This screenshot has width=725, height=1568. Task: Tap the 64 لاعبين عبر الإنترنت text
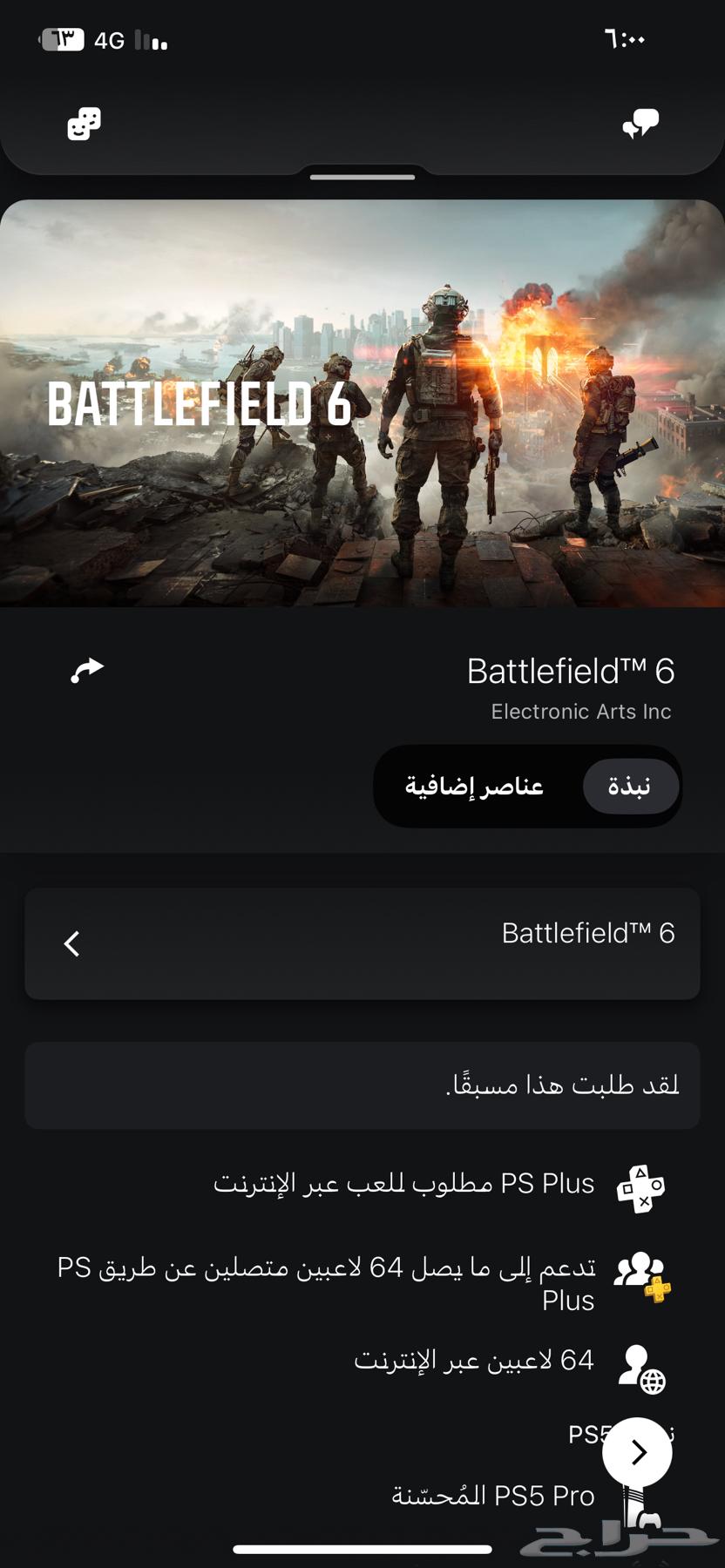[x=474, y=1360]
